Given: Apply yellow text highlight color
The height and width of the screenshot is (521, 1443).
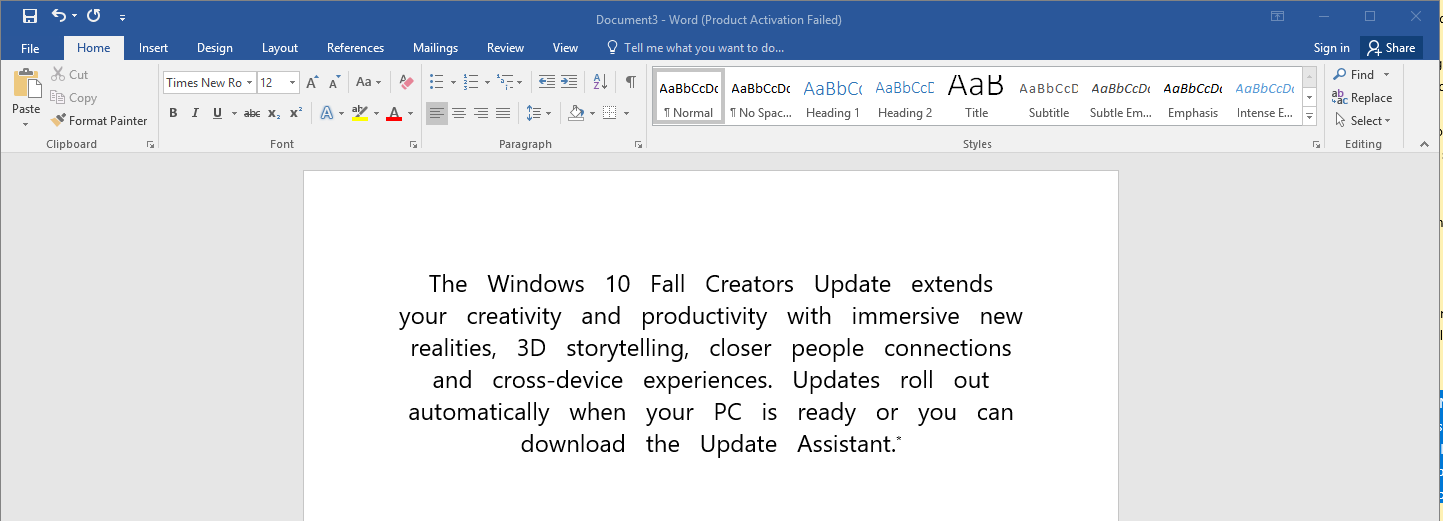Looking at the screenshot, I should tap(360, 114).
